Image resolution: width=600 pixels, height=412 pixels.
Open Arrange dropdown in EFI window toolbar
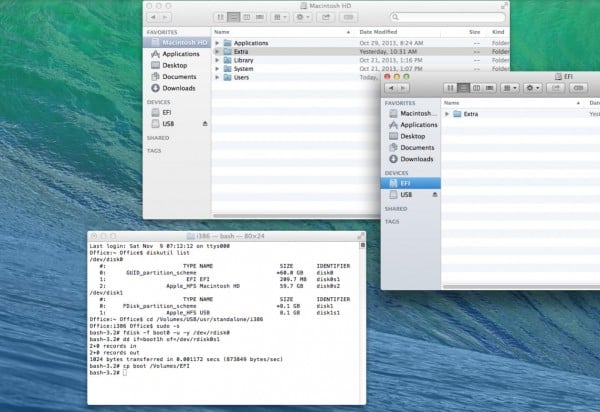pos(509,88)
